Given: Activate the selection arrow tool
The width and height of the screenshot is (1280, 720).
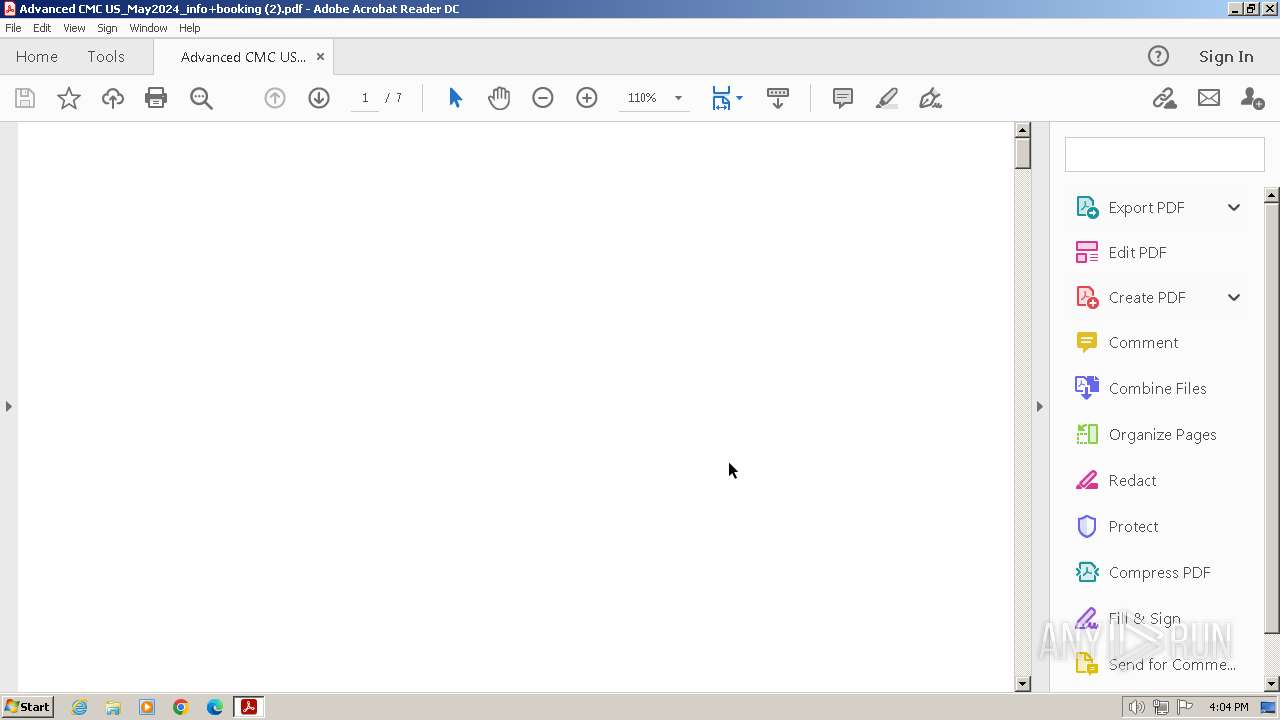Looking at the screenshot, I should pyautogui.click(x=456, y=98).
